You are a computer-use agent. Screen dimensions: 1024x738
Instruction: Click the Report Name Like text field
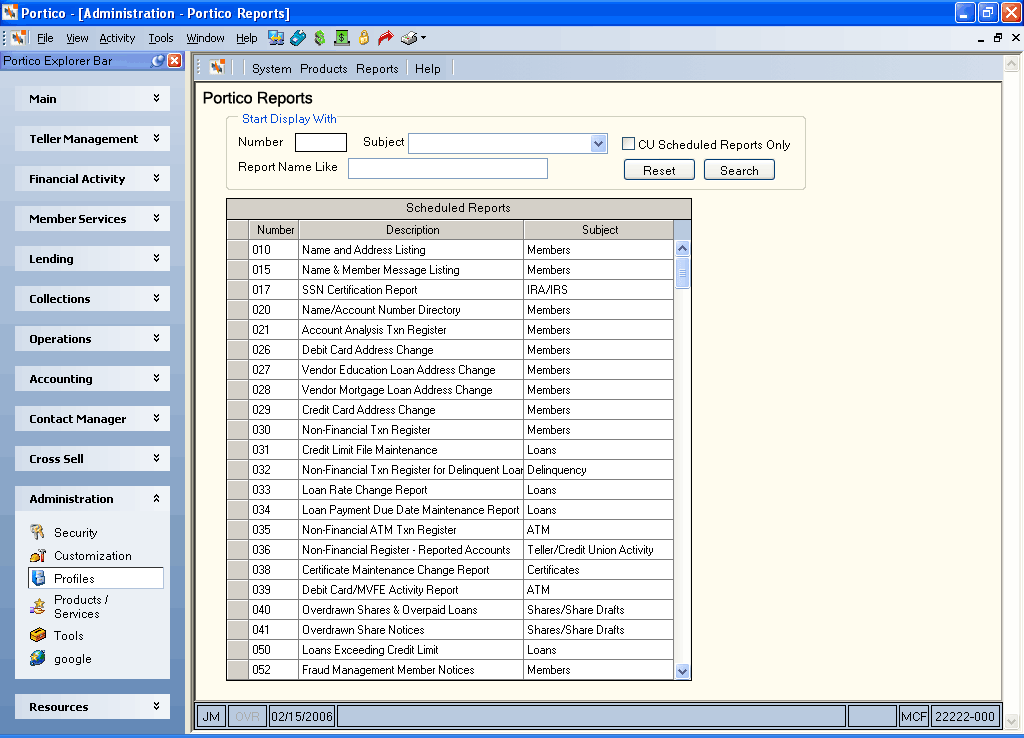448,168
